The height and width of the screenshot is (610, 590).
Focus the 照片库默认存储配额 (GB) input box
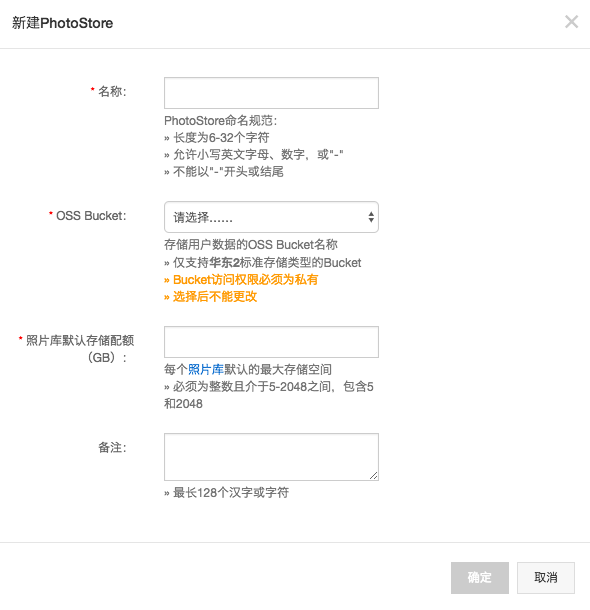pyautogui.click(x=271, y=342)
